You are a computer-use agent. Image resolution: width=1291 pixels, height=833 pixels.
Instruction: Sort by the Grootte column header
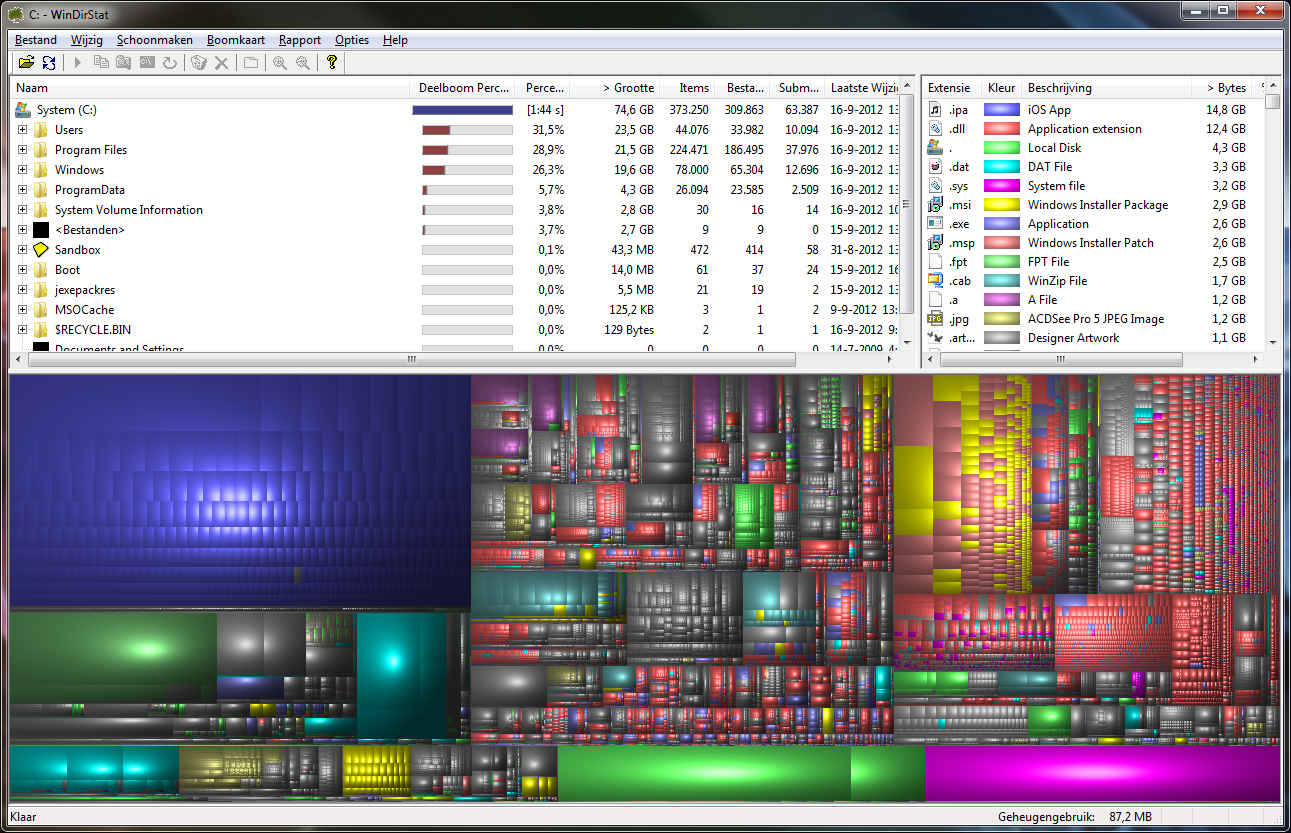click(x=628, y=88)
